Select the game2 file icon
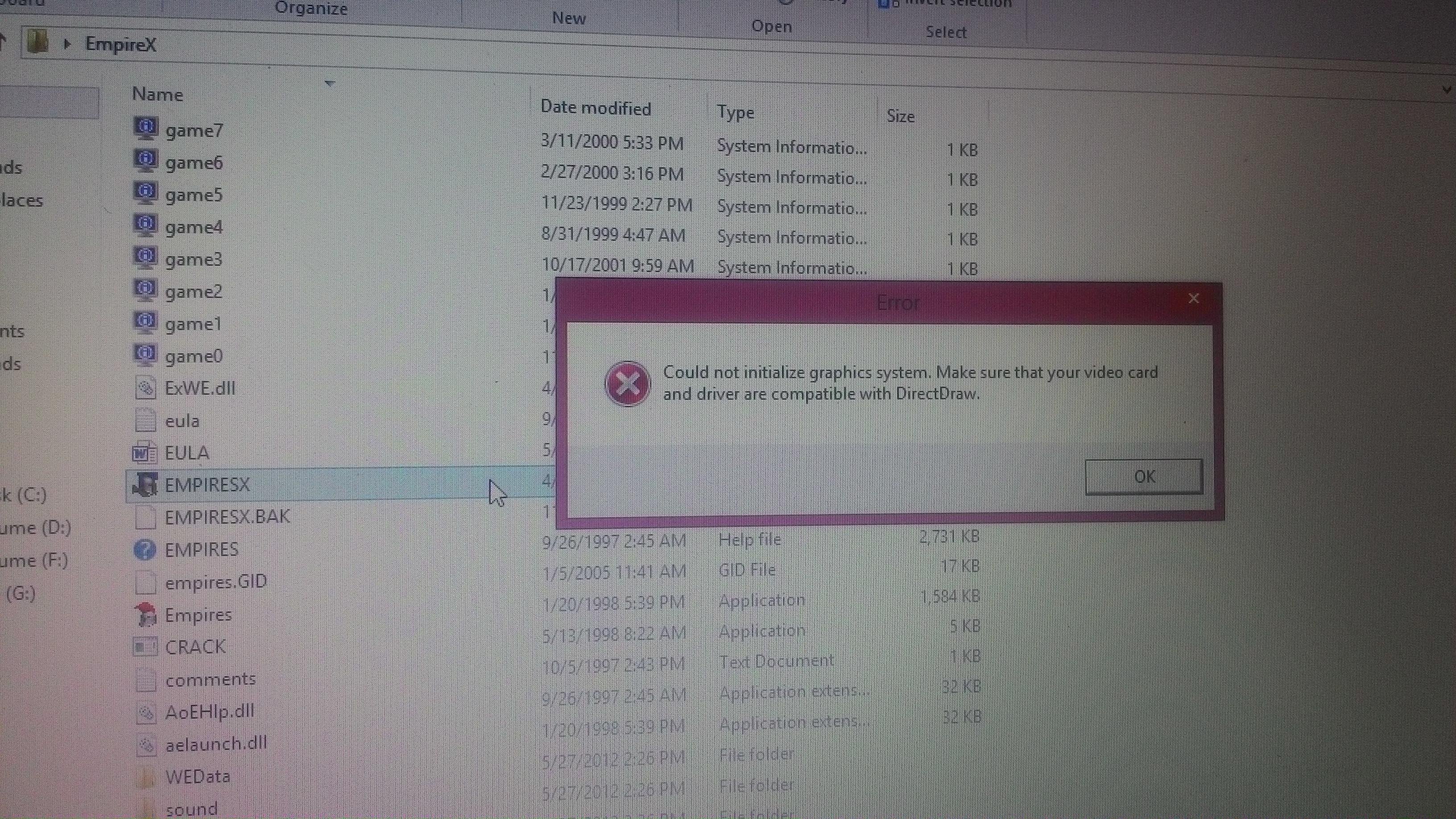 [145, 290]
